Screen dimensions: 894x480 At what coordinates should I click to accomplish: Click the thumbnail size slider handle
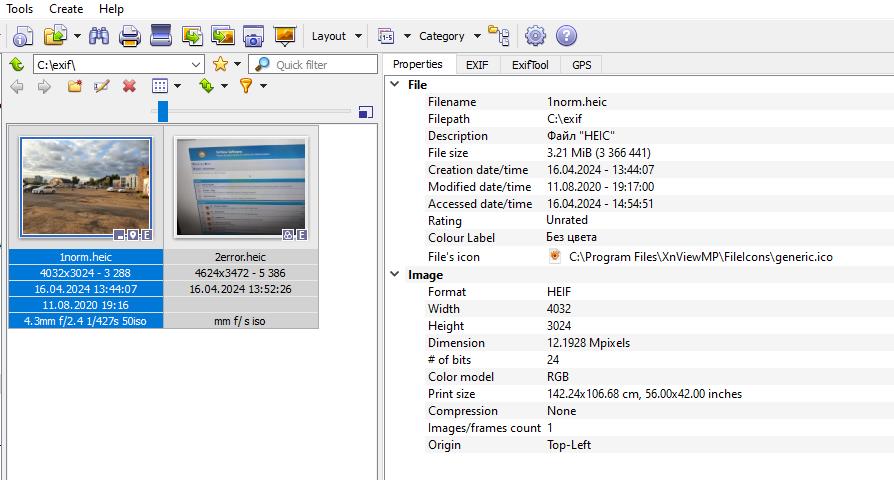pos(163,112)
